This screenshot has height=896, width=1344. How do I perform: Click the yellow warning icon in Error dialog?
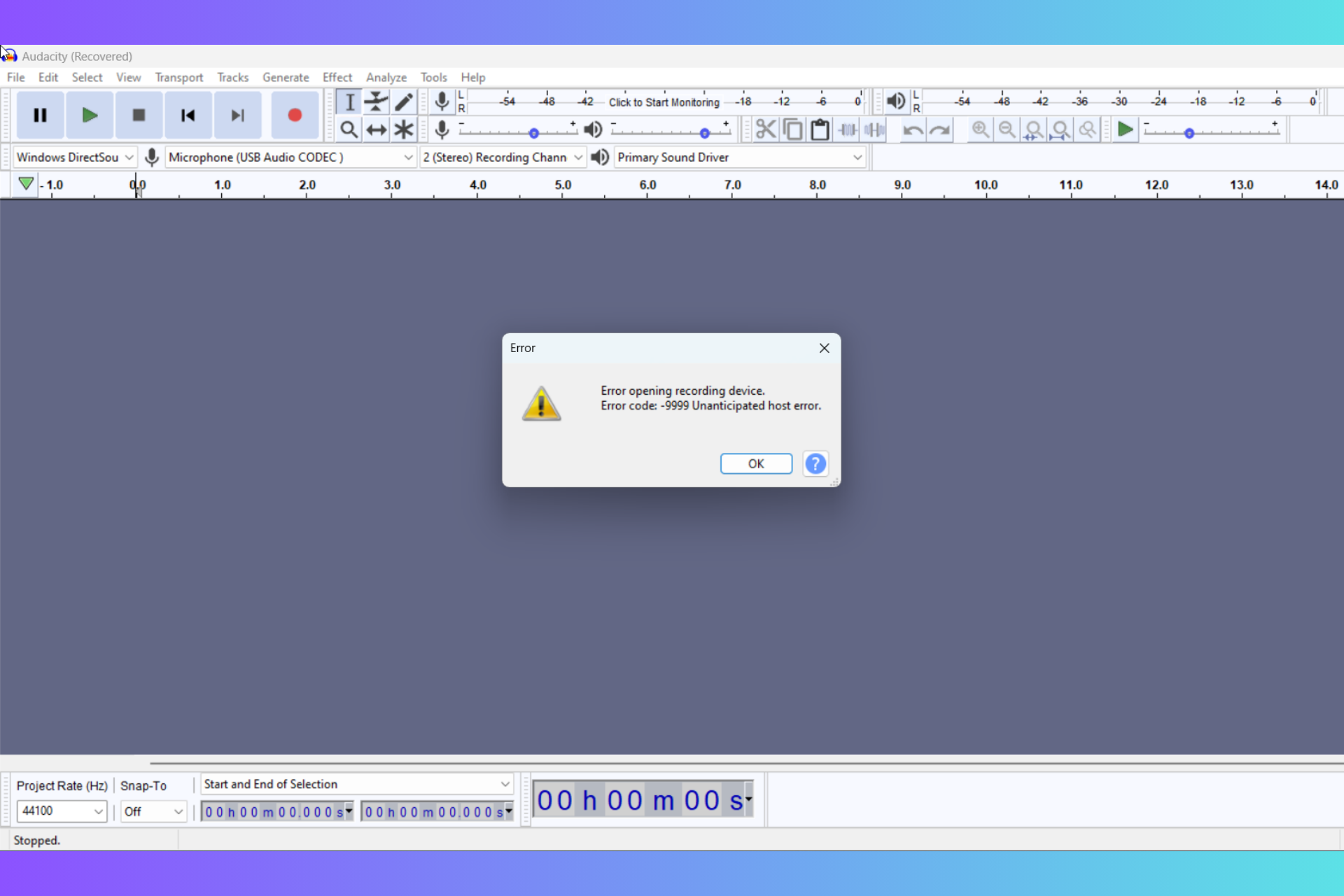[541, 403]
